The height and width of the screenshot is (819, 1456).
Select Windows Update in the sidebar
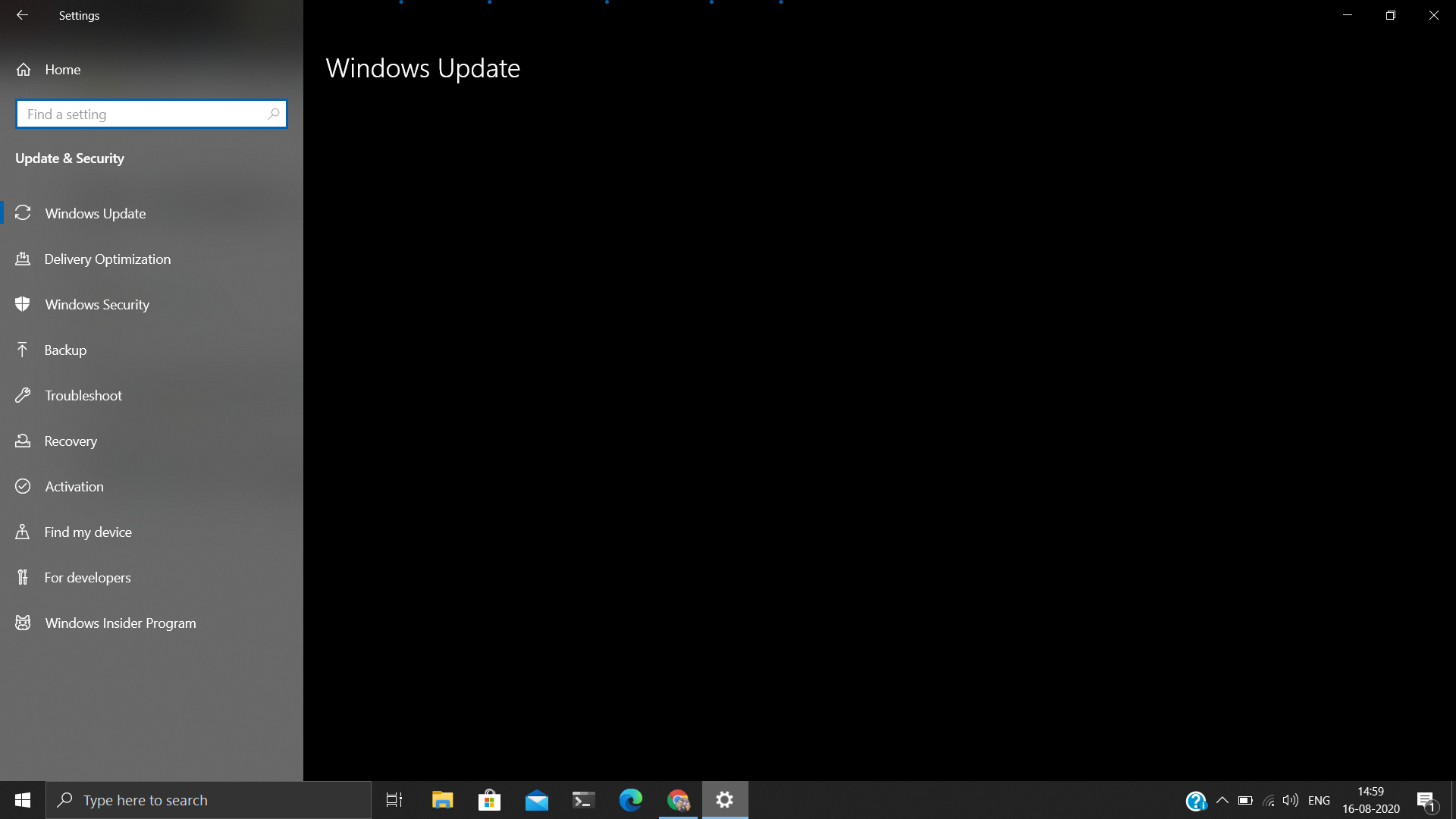tap(152, 214)
